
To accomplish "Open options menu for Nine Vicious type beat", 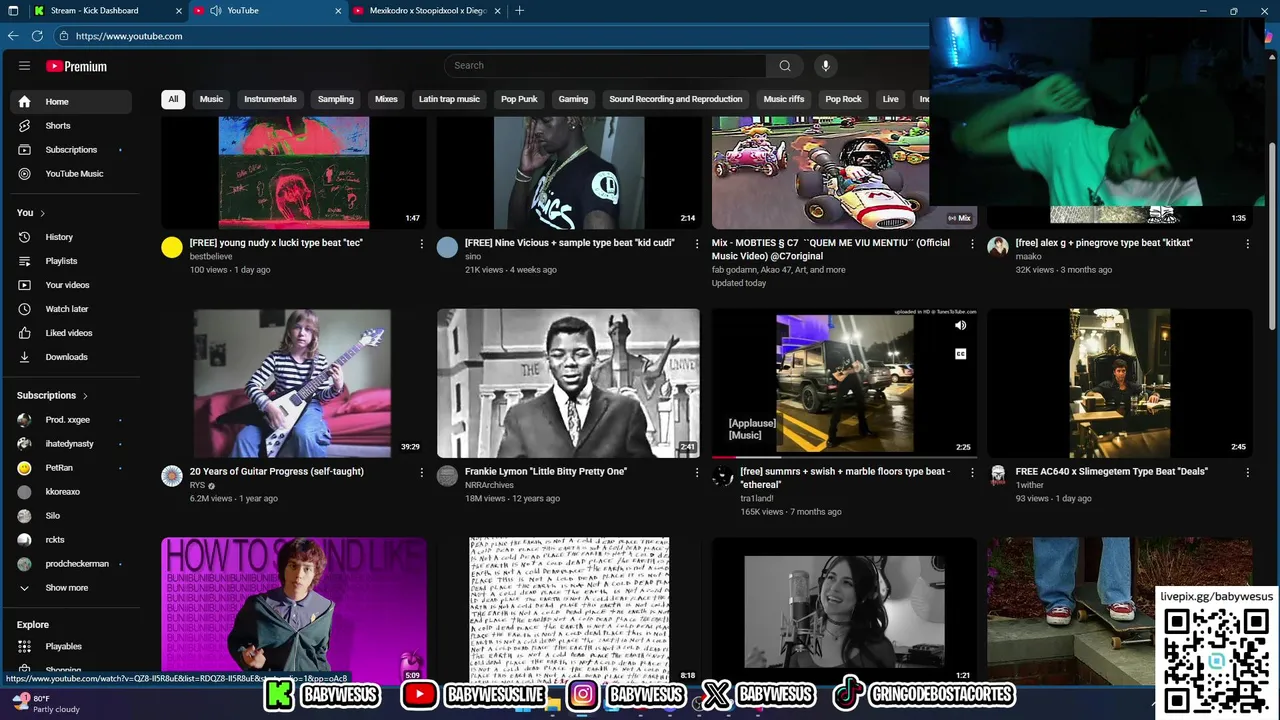I will click(x=697, y=244).
